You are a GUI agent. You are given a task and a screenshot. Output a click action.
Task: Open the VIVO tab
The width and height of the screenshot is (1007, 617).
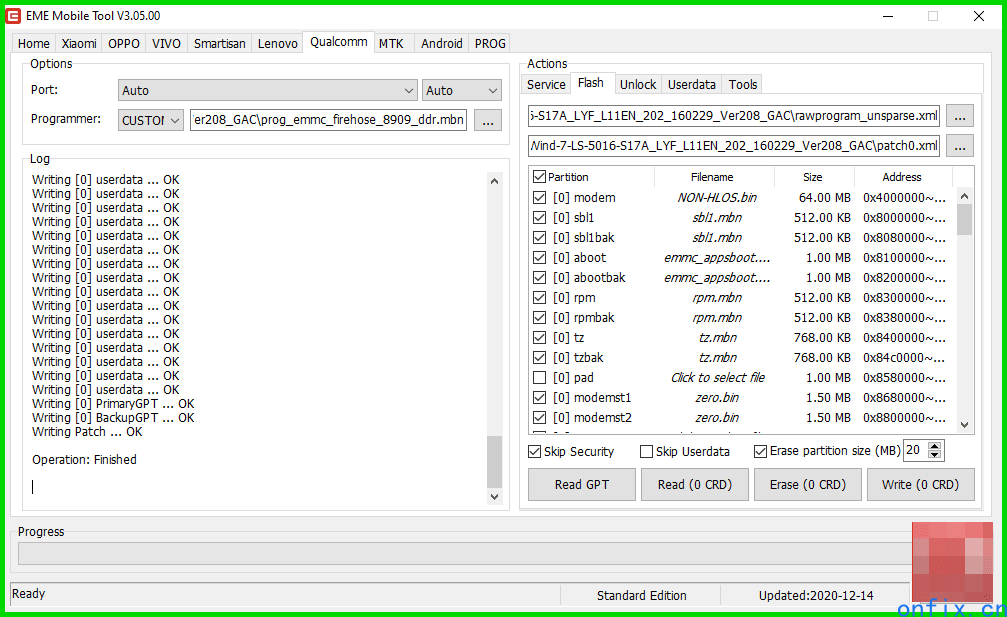[166, 44]
